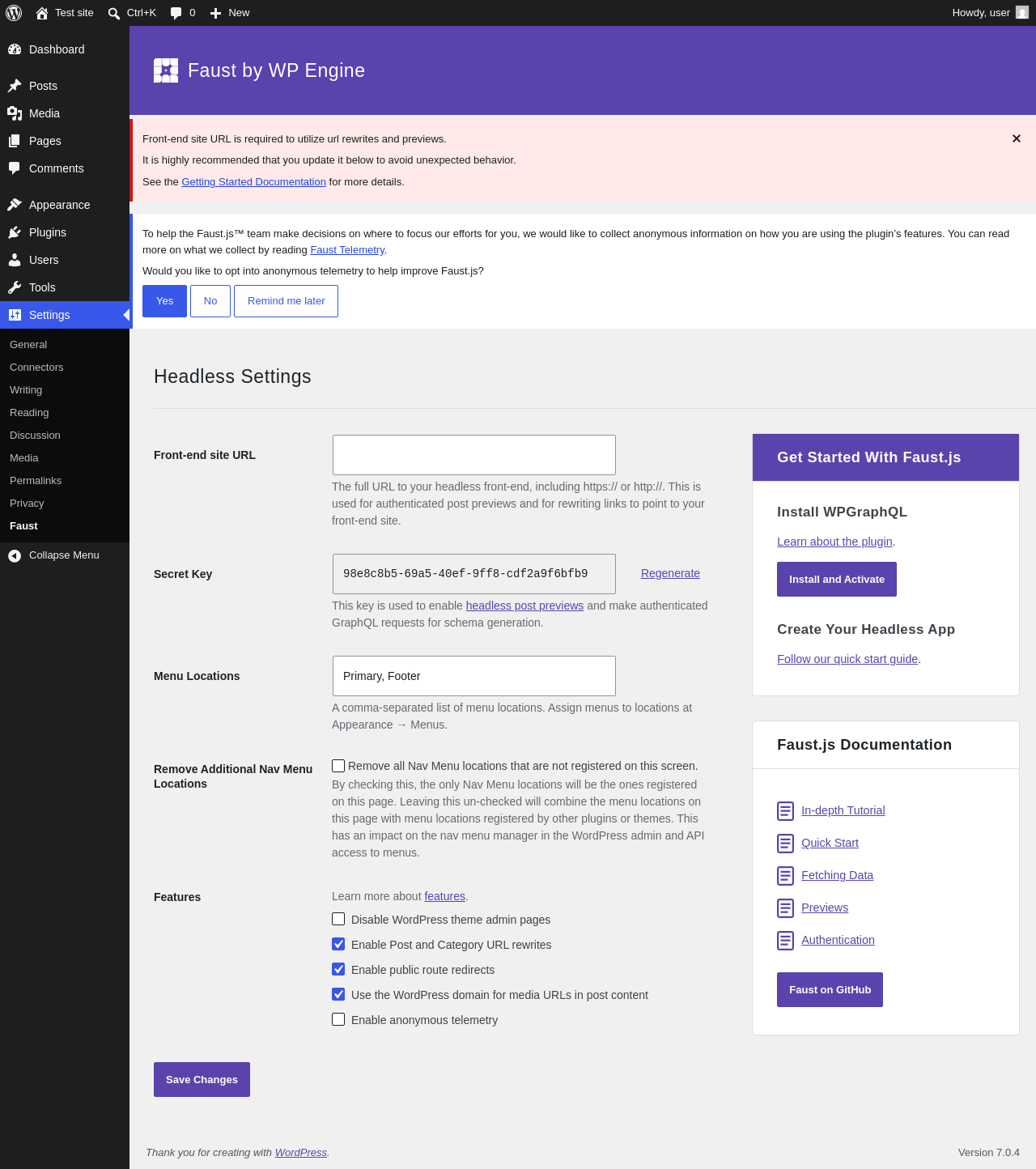Check Remove all Nav Menu locations checkbox
This screenshot has width=1036, height=1169.
click(x=338, y=766)
